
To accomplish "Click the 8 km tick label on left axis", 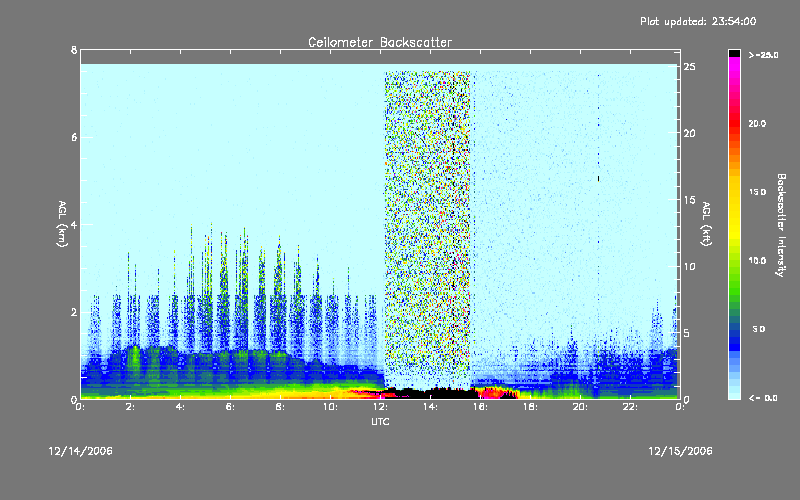I will (x=74, y=50).
